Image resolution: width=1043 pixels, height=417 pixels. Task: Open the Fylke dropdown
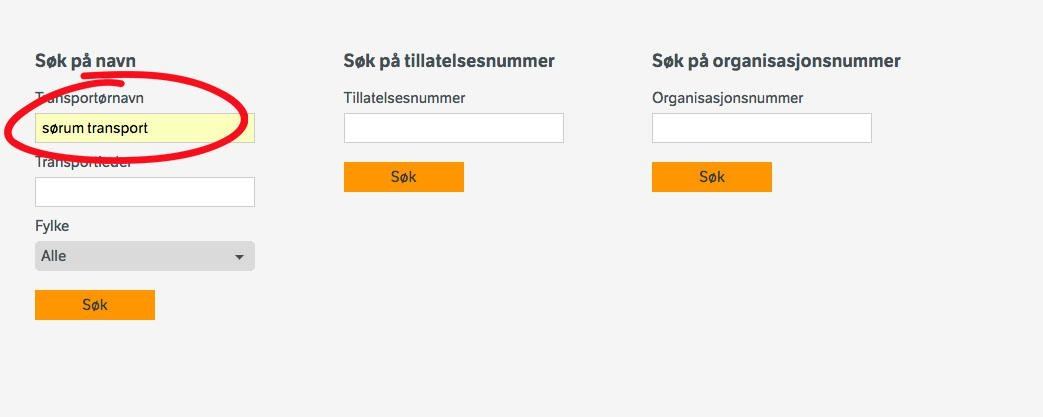[145, 256]
